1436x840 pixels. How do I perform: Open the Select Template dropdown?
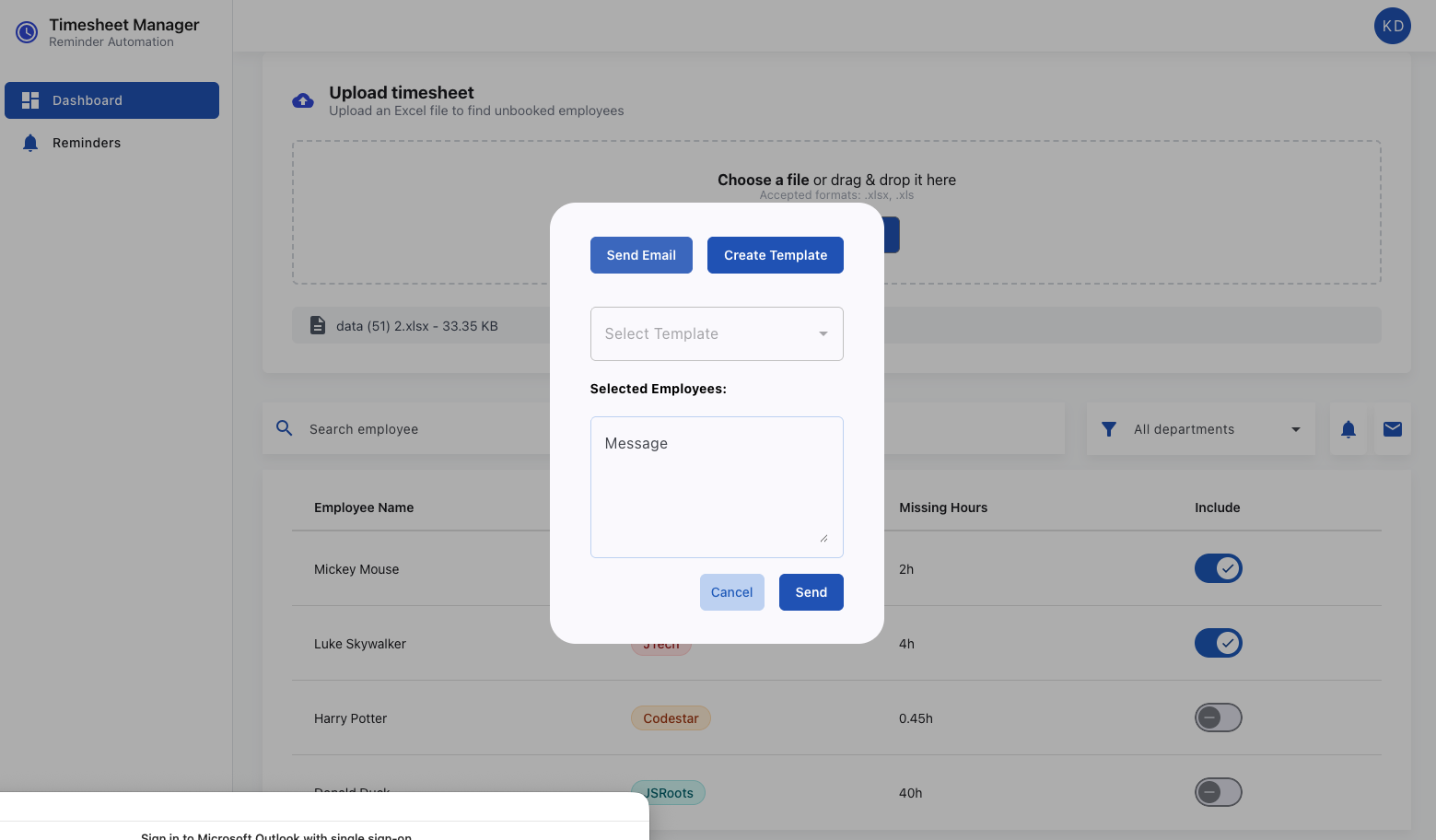click(717, 333)
